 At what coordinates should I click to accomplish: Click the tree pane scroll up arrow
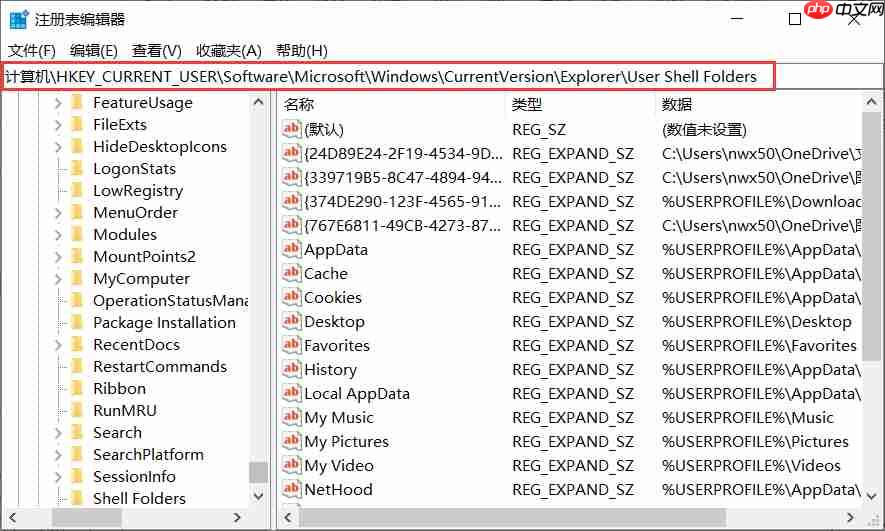pyautogui.click(x=259, y=103)
